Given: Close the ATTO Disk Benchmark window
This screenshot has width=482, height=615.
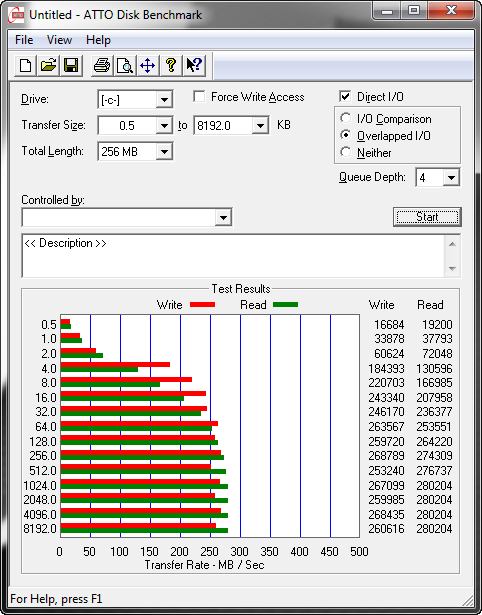Looking at the screenshot, I should [x=449, y=12].
